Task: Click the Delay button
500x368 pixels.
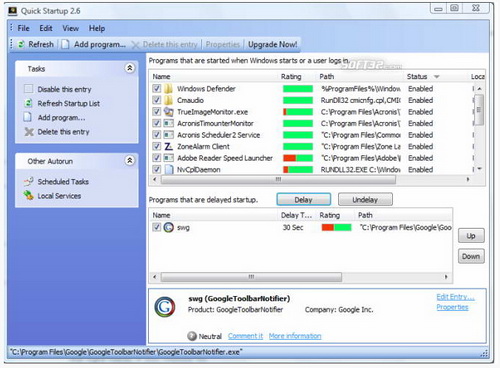Action: click(x=304, y=200)
